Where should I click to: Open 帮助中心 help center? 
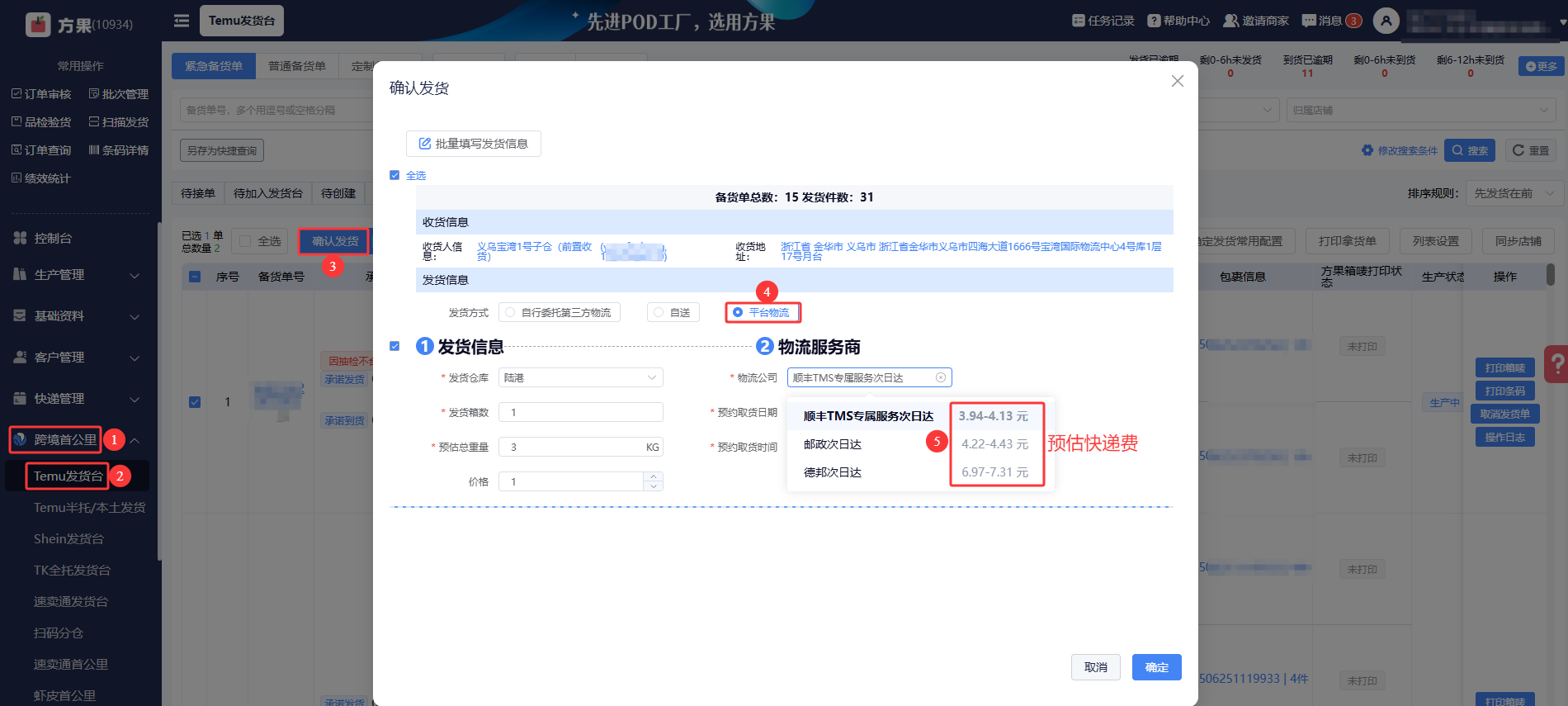[x=1178, y=21]
